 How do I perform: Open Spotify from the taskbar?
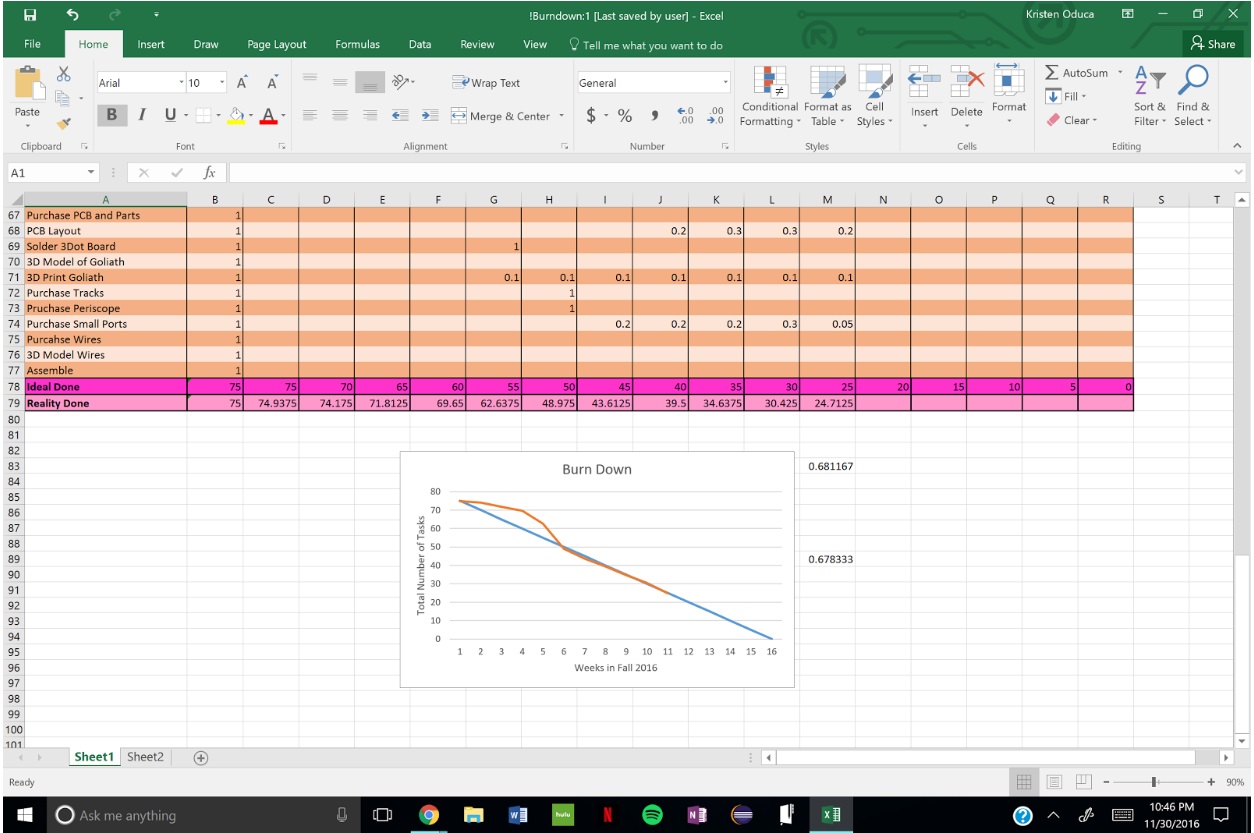(x=651, y=815)
